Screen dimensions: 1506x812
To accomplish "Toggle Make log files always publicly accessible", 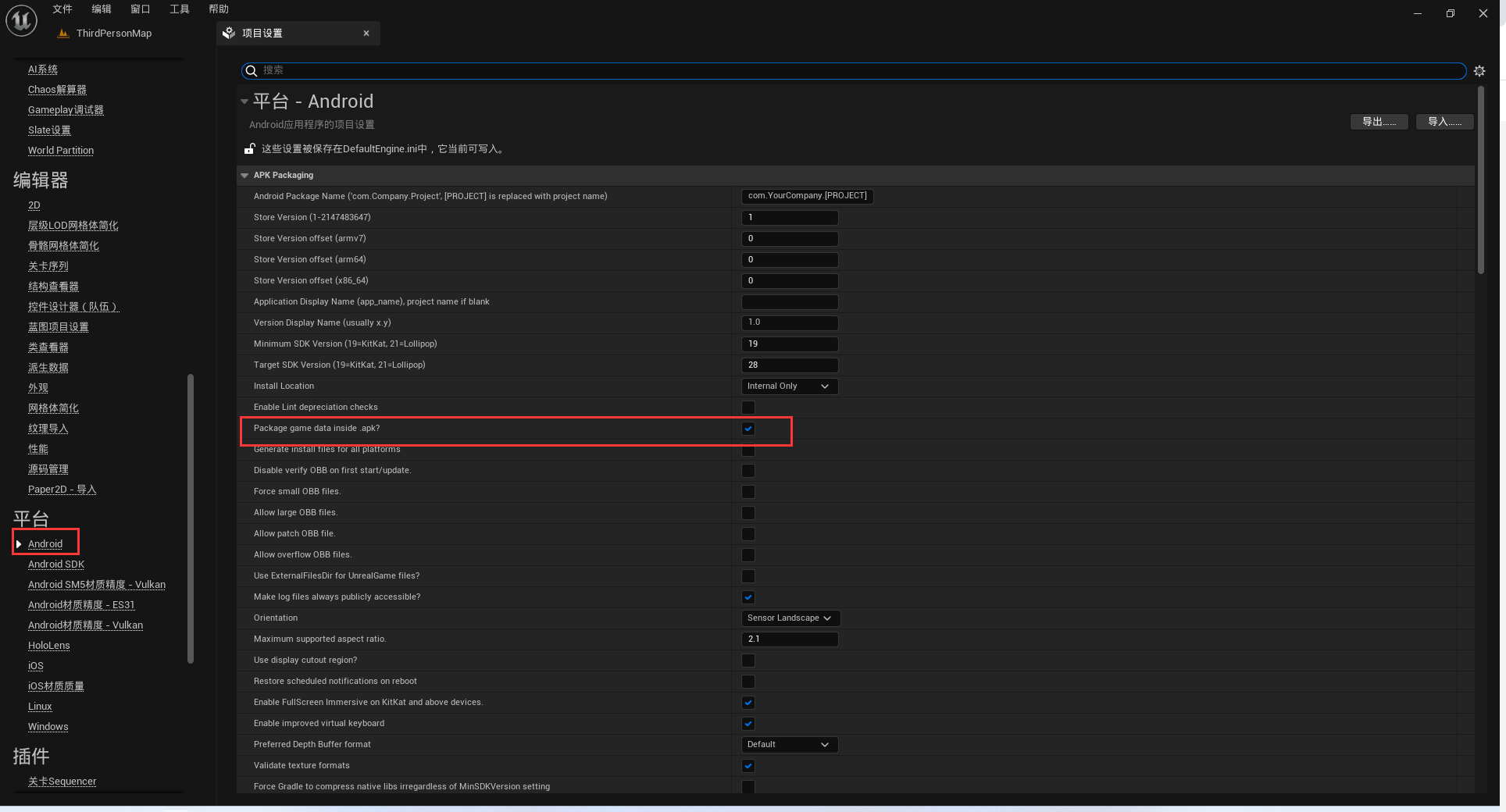I will pos(748,597).
